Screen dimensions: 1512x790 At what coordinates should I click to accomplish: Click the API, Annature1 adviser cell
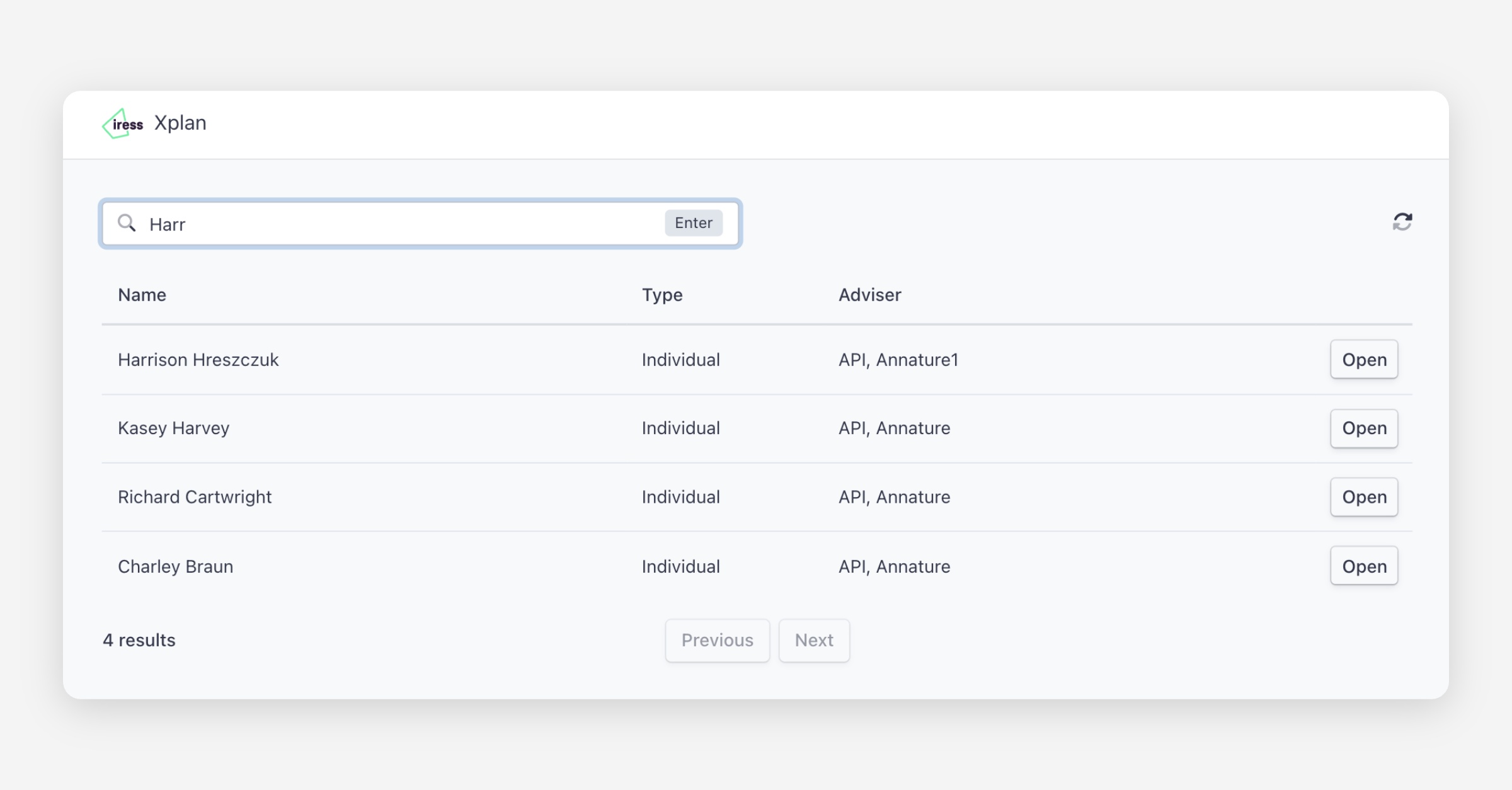898,360
